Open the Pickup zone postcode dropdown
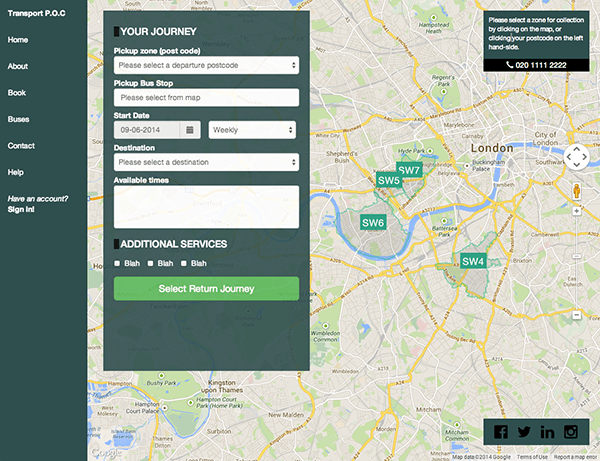The image size is (600, 461). point(206,65)
